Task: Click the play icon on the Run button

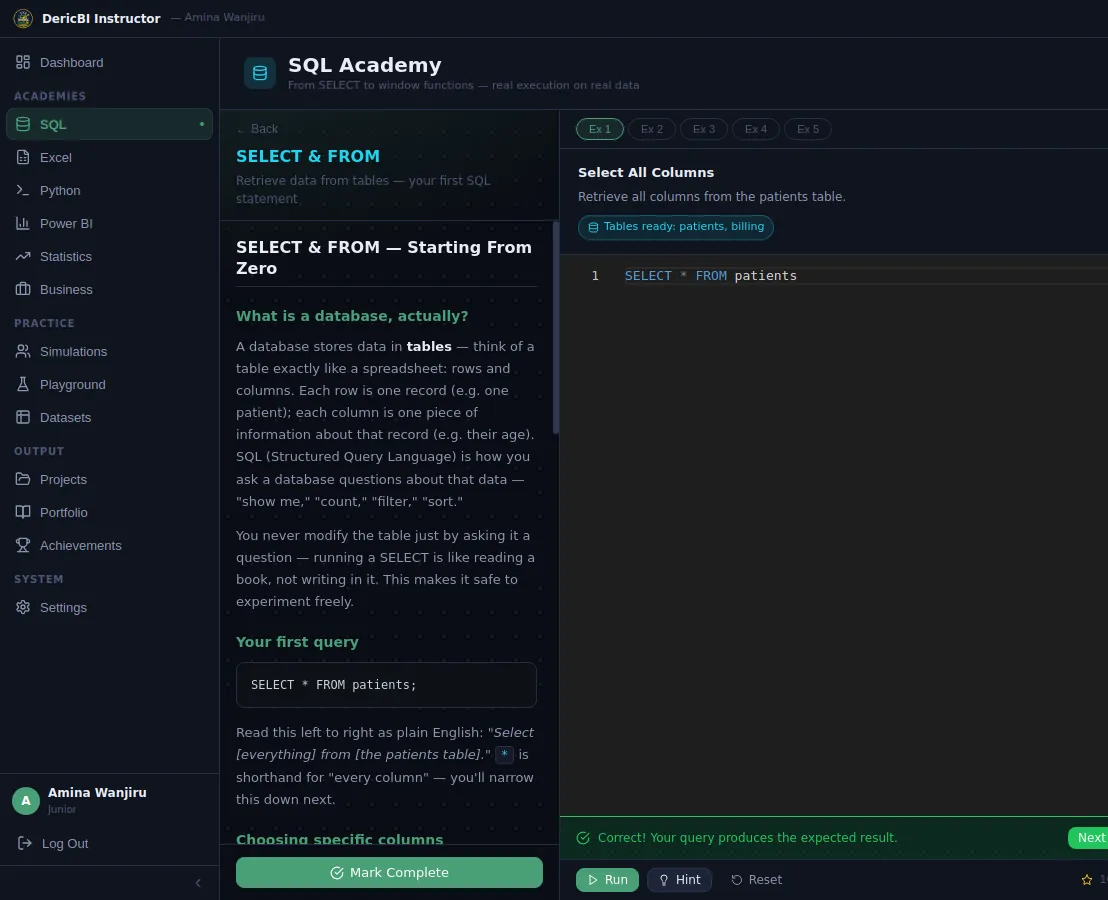Action: [x=593, y=880]
